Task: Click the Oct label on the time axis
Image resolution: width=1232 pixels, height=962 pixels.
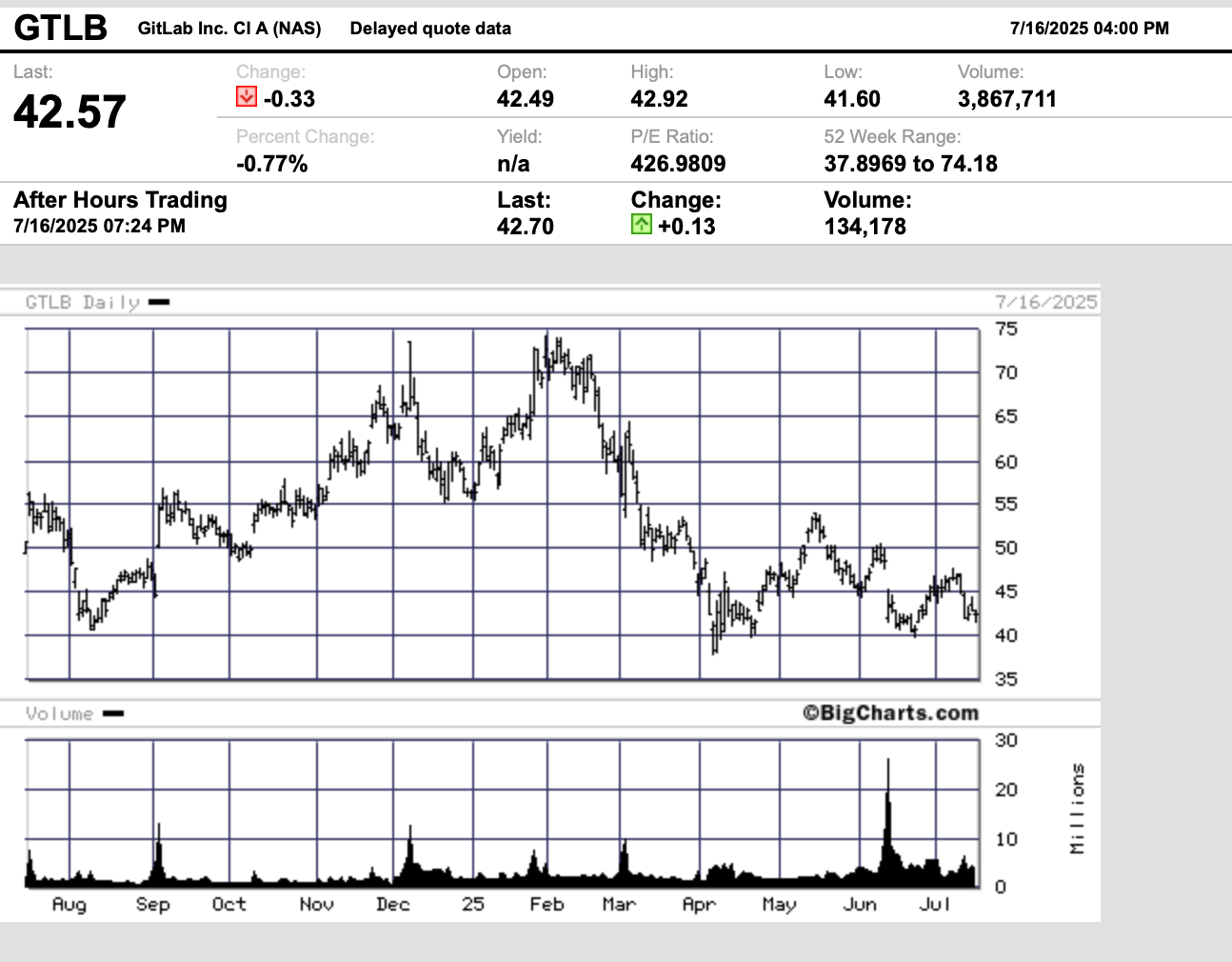Action: click(x=229, y=904)
